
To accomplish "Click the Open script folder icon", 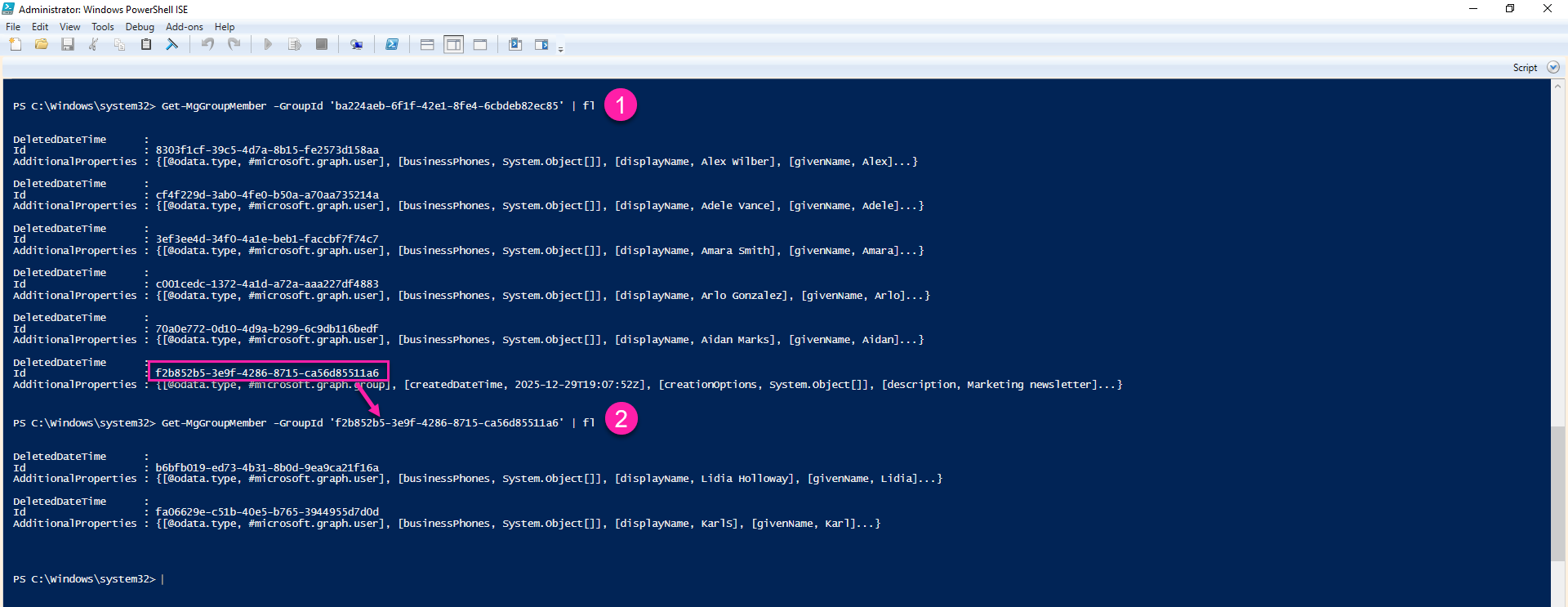I will 42,44.
